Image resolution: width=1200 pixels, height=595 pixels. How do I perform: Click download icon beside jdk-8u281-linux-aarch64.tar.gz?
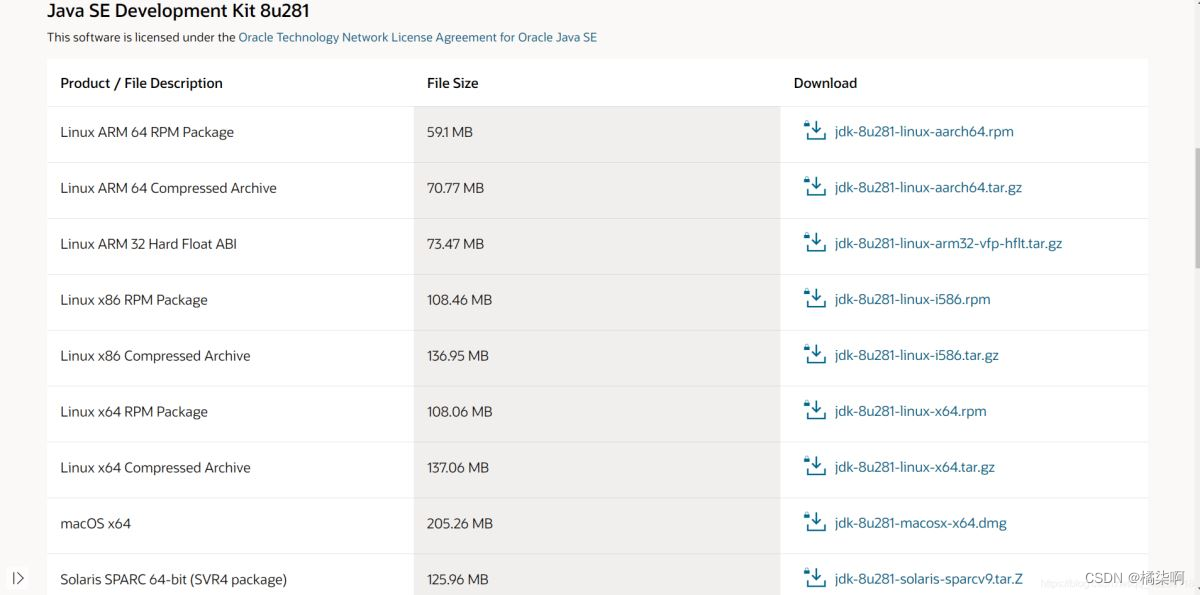[x=815, y=187]
